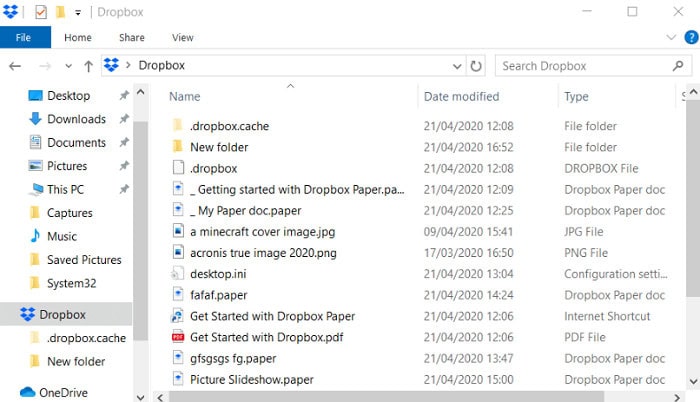Click navigation pane scroll down arrow
Image resolution: width=700 pixels, height=402 pixels.
(141, 396)
